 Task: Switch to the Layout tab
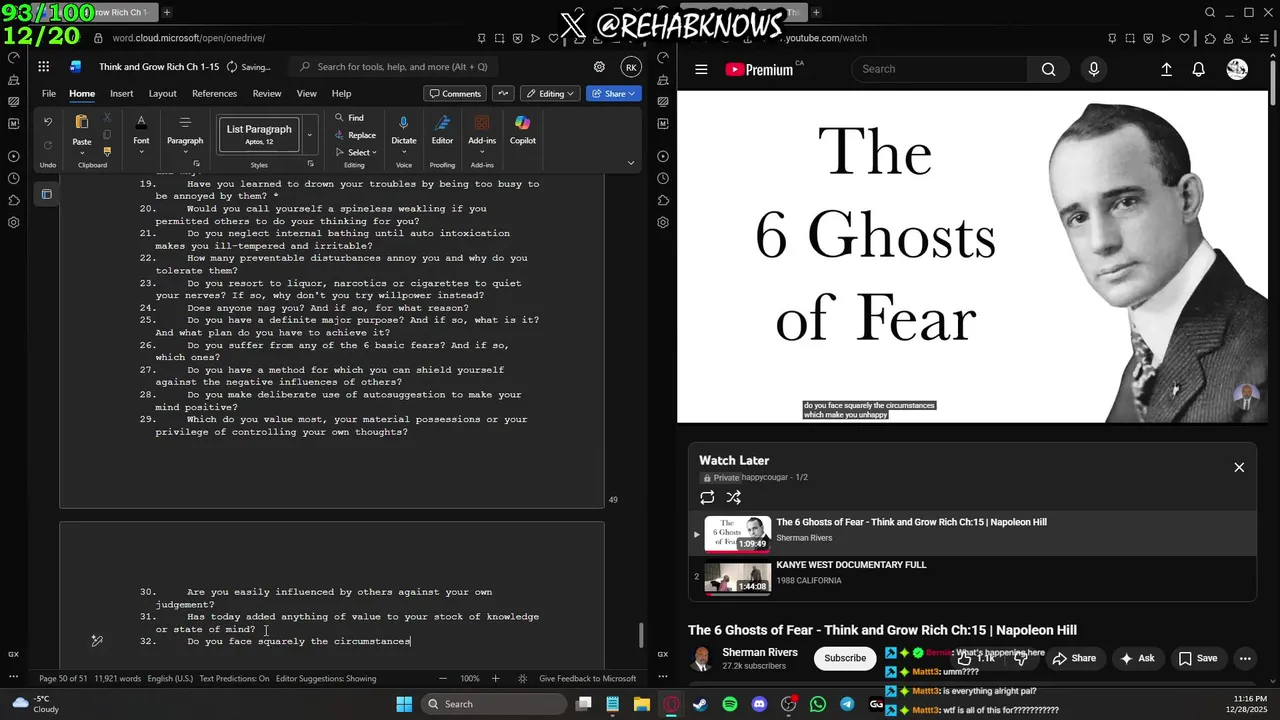162,93
